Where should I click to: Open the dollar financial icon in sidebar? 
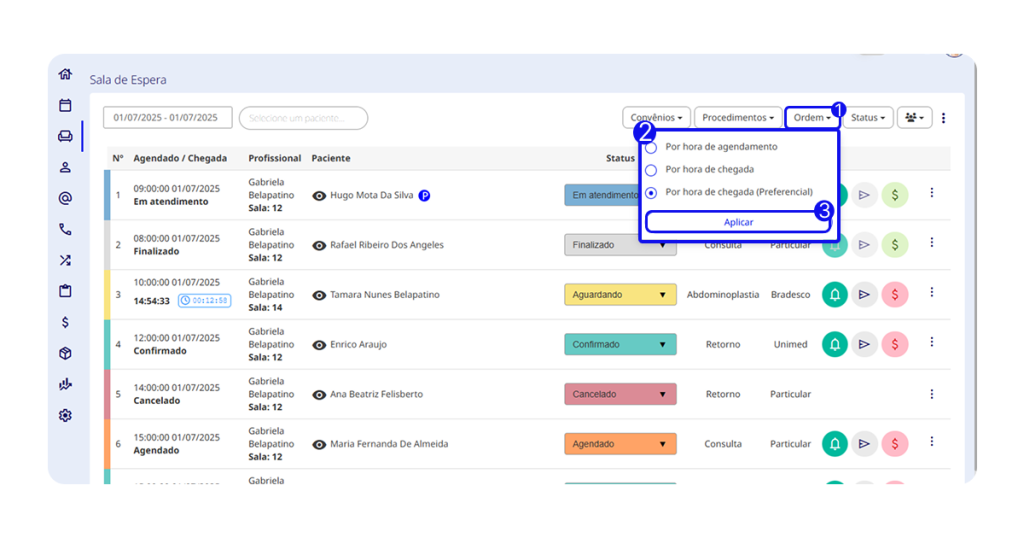65,322
